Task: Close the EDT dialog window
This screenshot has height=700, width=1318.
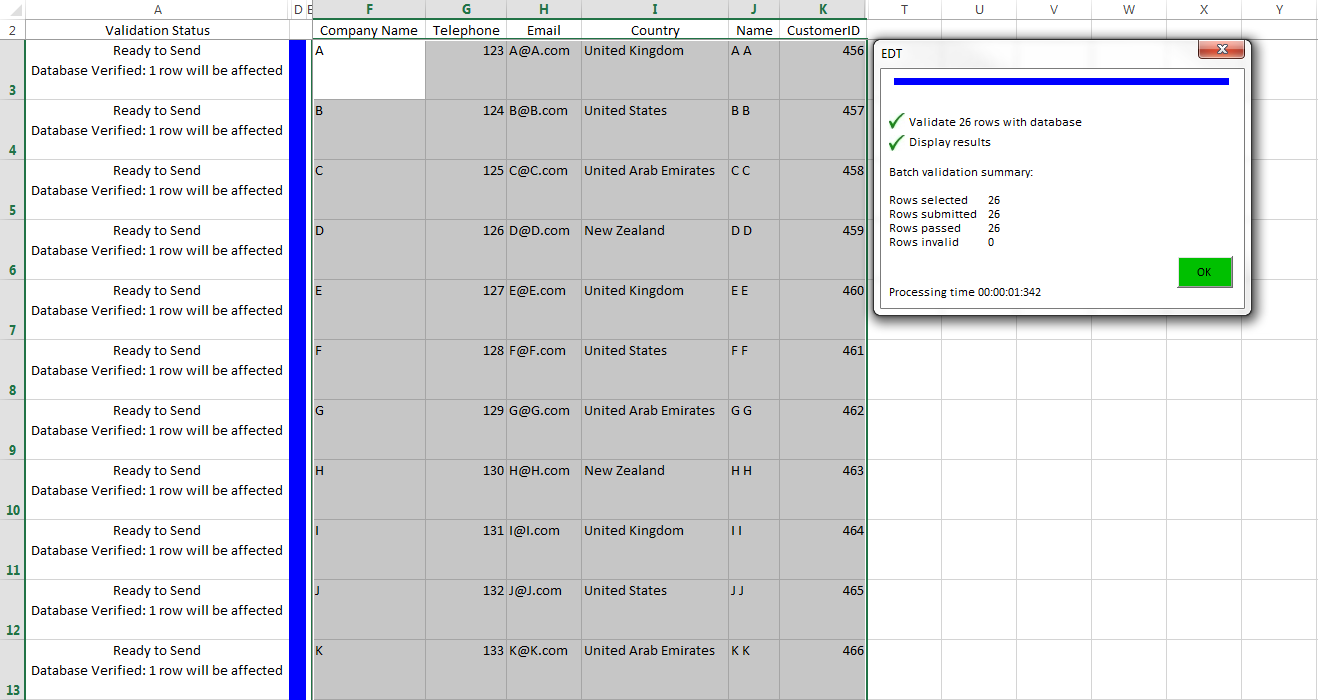Action: point(1221,50)
